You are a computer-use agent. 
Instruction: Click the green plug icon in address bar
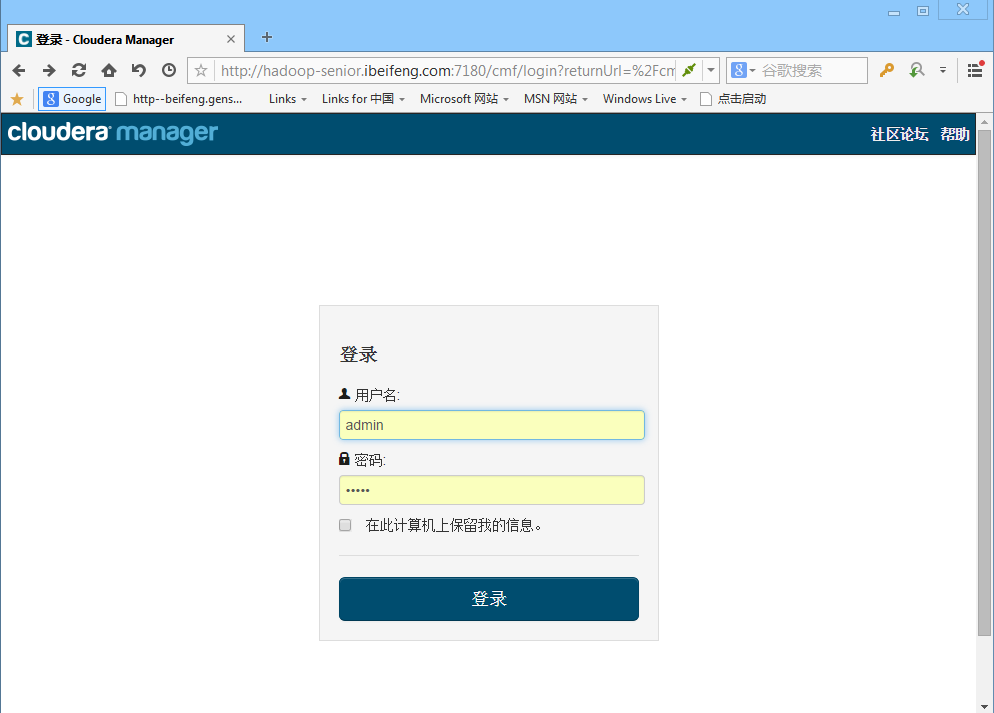(689, 70)
